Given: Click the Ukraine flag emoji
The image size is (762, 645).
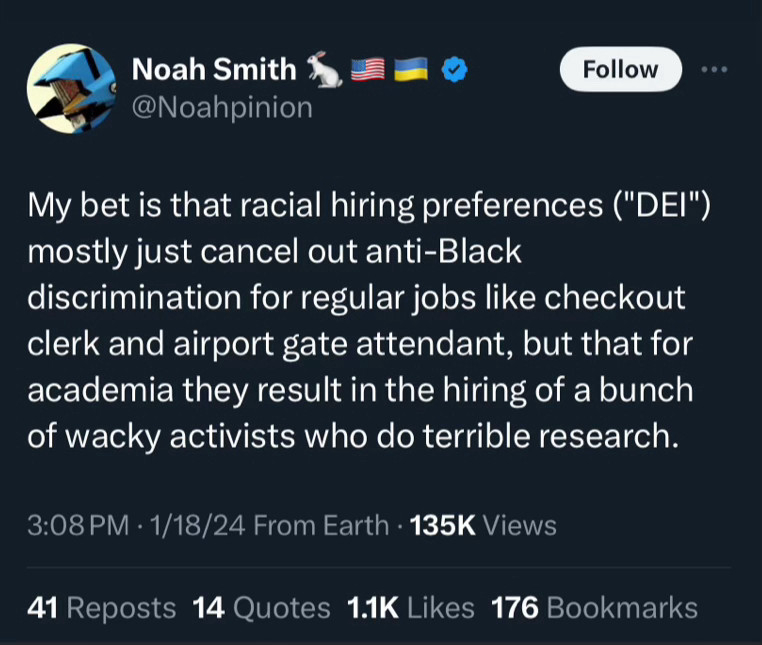Looking at the screenshot, I should [x=412, y=69].
